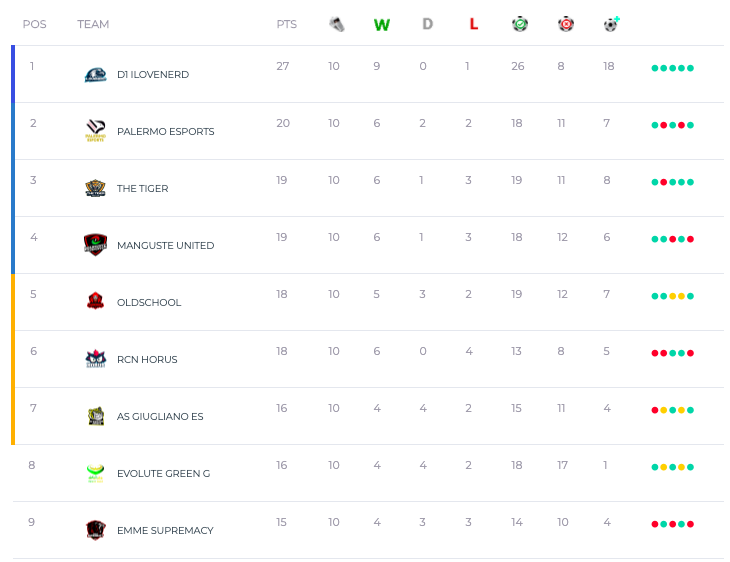Click the goals scored green-check ball icon
730x562 pixels.
(519, 24)
